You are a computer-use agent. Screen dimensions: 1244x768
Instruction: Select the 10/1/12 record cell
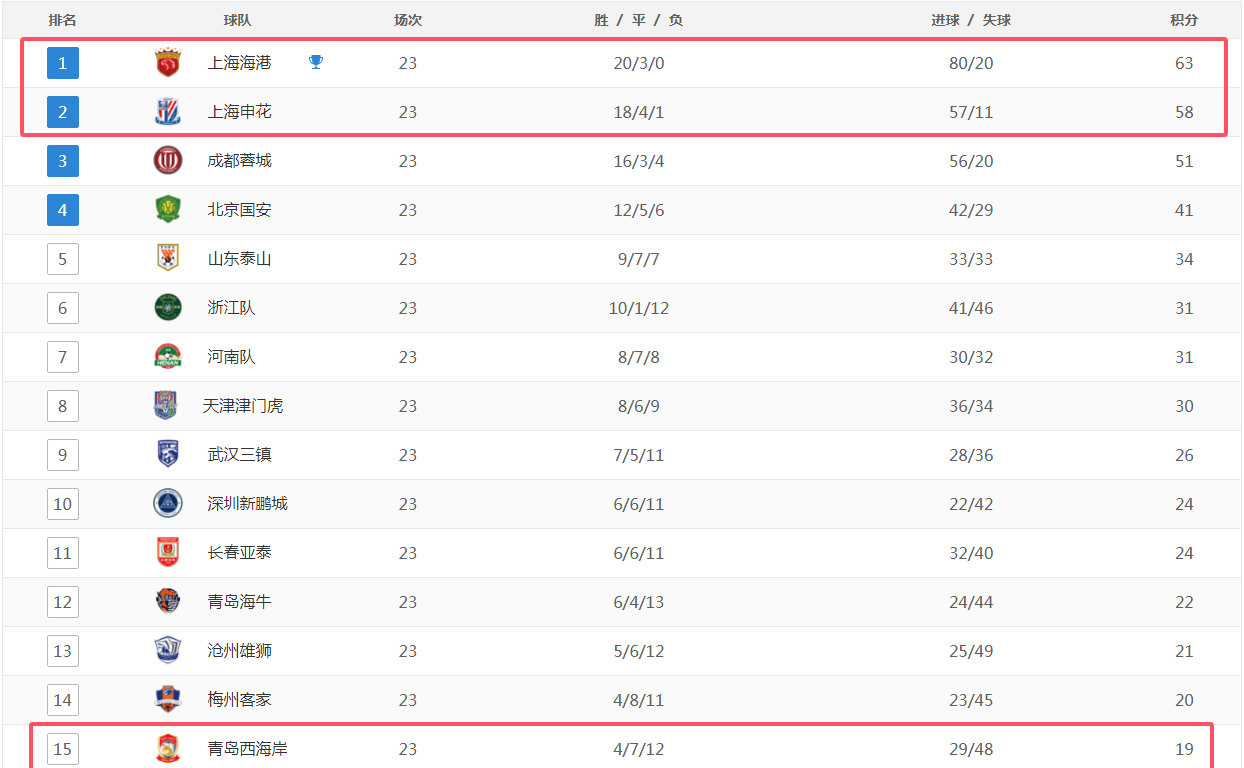coord(639,308)
